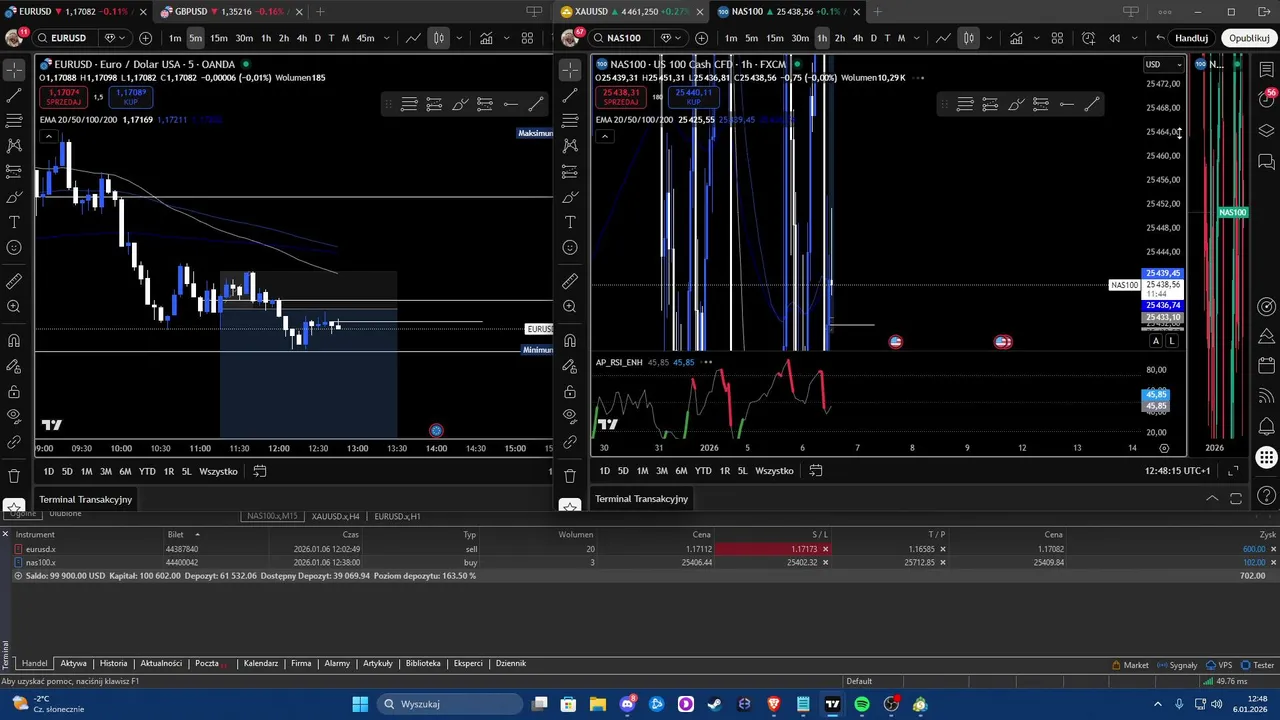This screenshot has height=720, width=1280.
Task: Collapse the EMA indicator legend in the NAS100 chart
Action: pos(604,136)
